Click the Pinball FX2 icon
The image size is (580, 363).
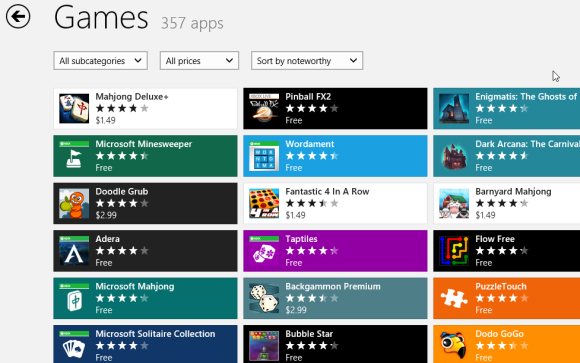(264, 108)
